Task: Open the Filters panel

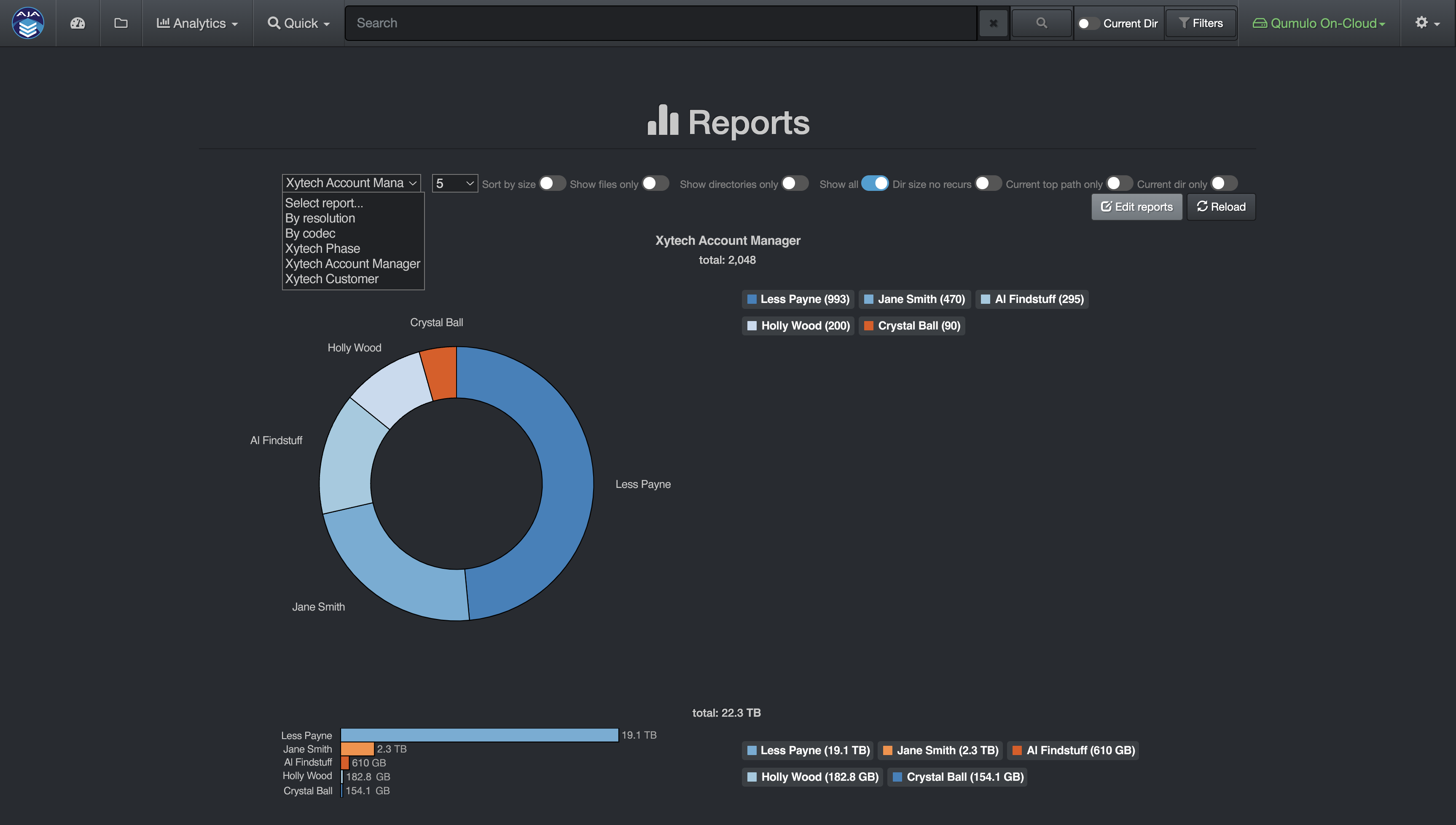Action: click(x=1201, y=23)
